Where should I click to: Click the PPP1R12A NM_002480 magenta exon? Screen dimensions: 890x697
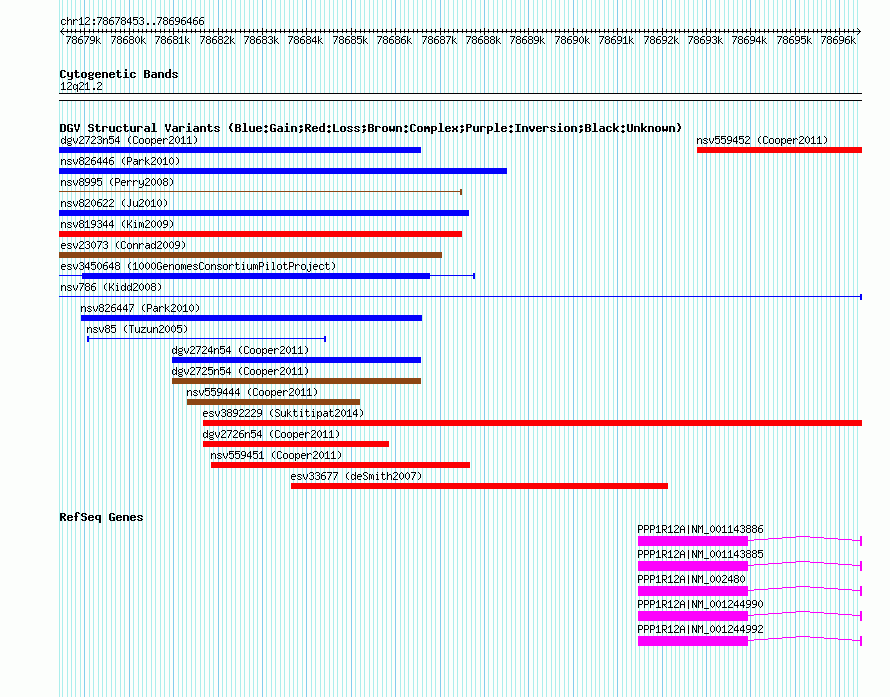[693, 591]
